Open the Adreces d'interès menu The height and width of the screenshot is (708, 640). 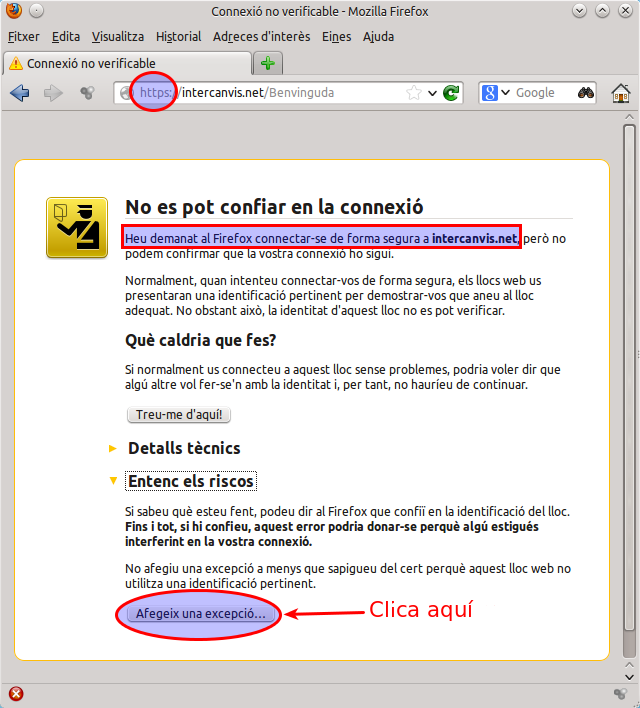[x=262, y=37]
